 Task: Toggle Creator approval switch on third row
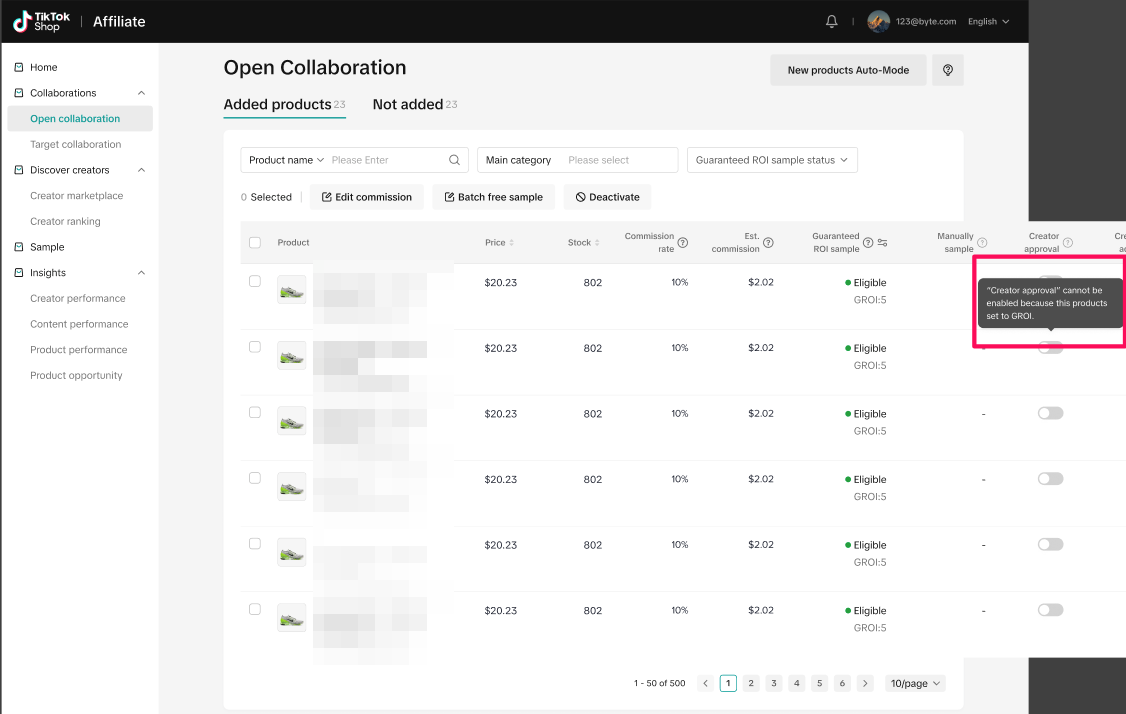[1050, 413]
